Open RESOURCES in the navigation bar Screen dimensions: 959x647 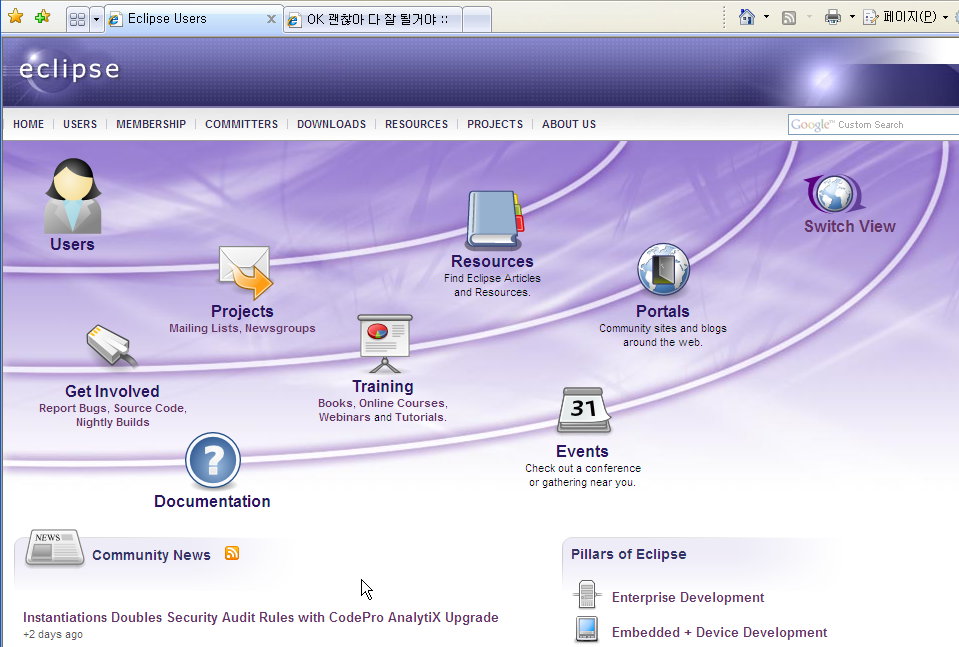tap(417, 124)
